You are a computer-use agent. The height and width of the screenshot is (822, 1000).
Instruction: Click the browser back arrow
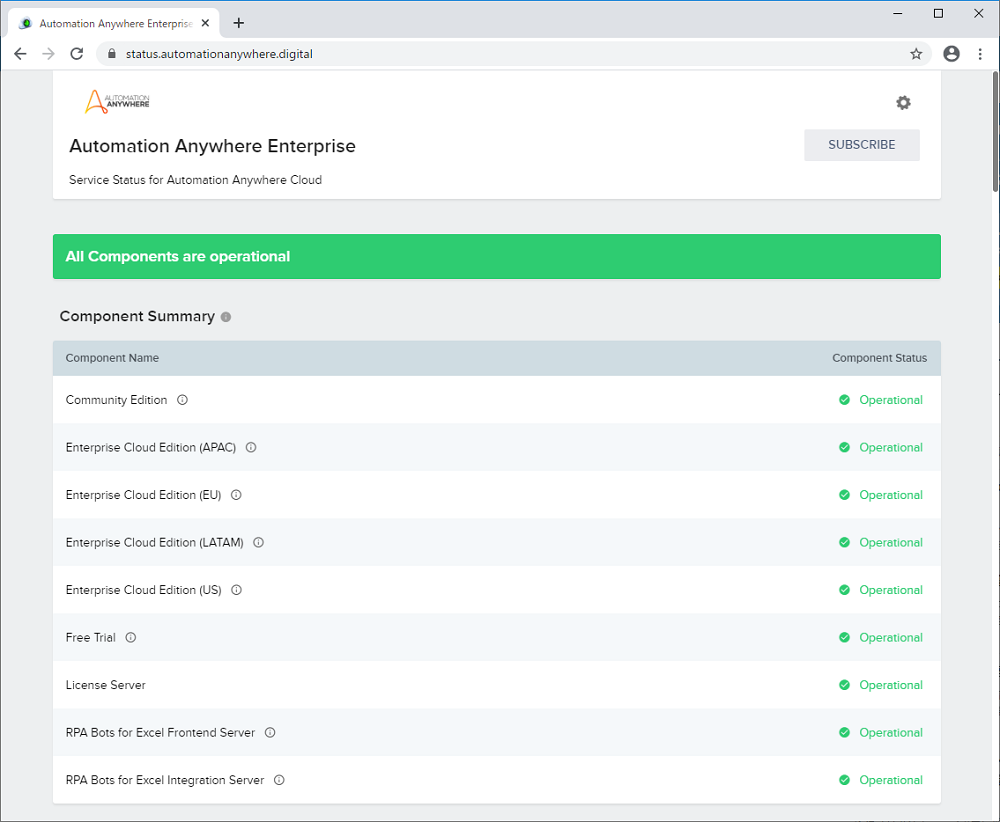[x=20, y=54]
